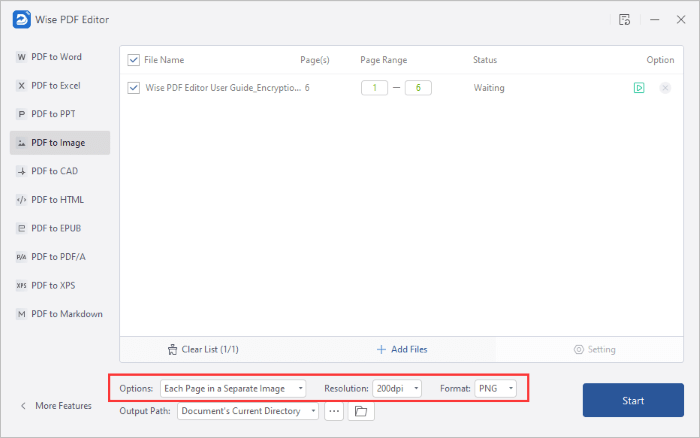This screenshot has height=438, width=700.
Task: Select PDF to Image mode
Action: (60, 143)
